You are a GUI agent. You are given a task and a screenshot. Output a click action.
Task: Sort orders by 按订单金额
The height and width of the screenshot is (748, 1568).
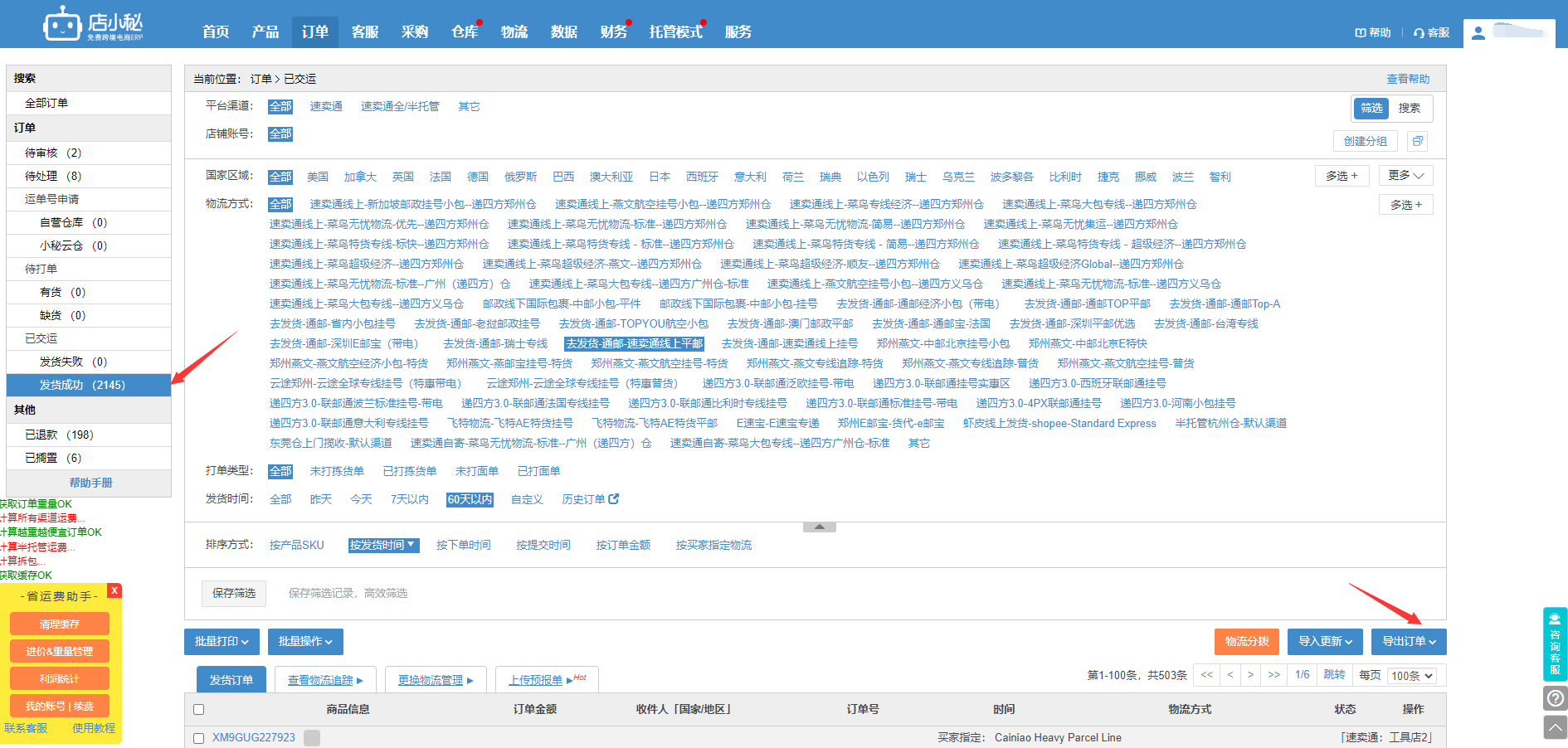point(623,545)
